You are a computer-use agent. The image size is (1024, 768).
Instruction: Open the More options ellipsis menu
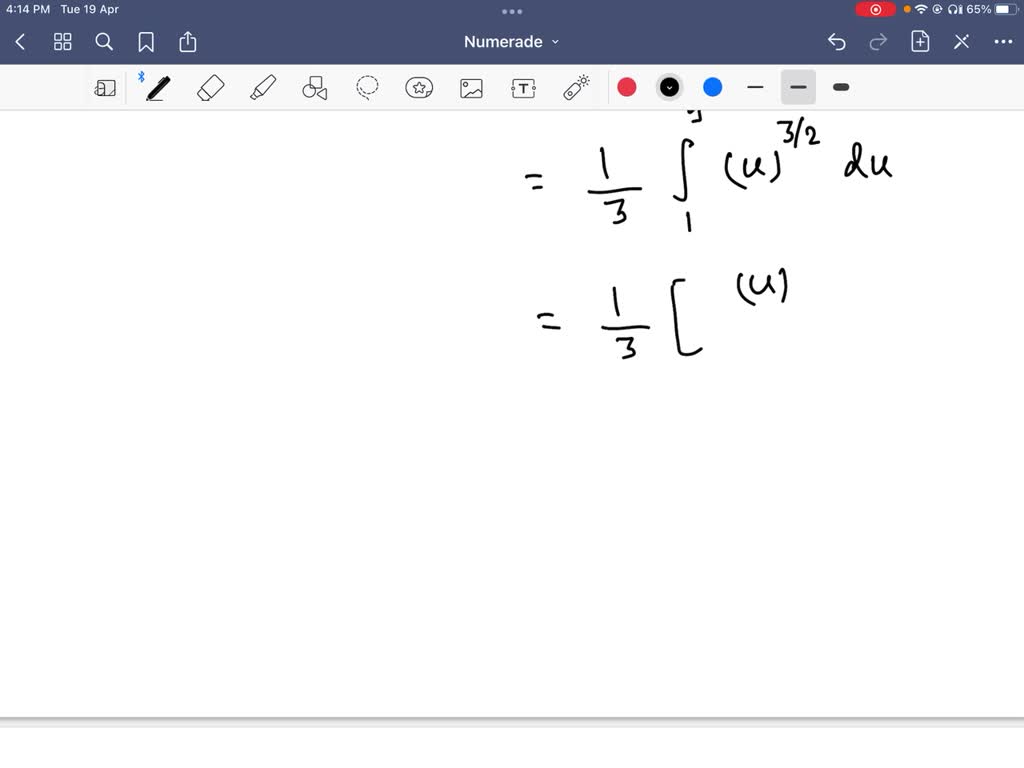pyautogui.click(x=1004, y=42)
